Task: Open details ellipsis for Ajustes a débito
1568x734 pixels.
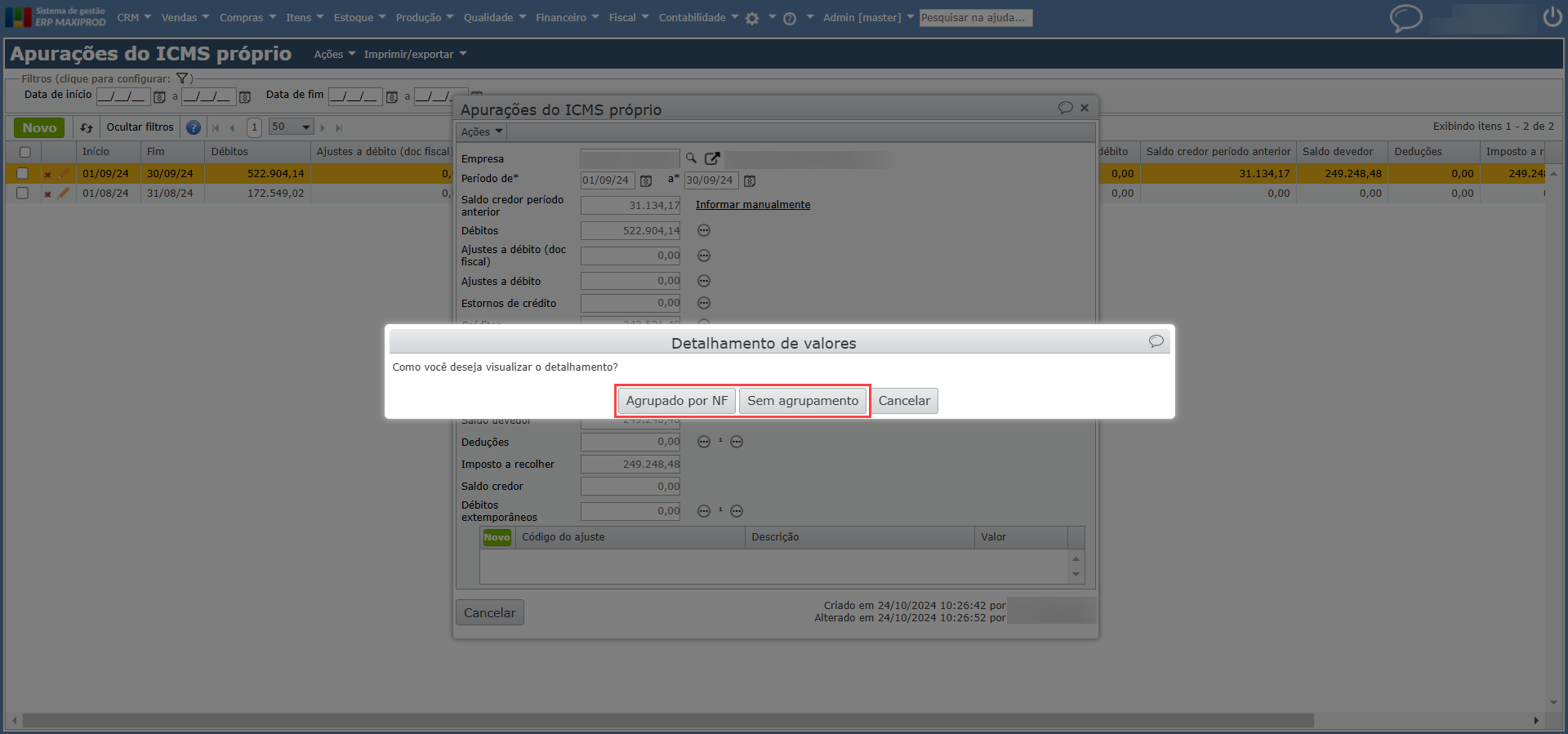Action: point(704,281)
